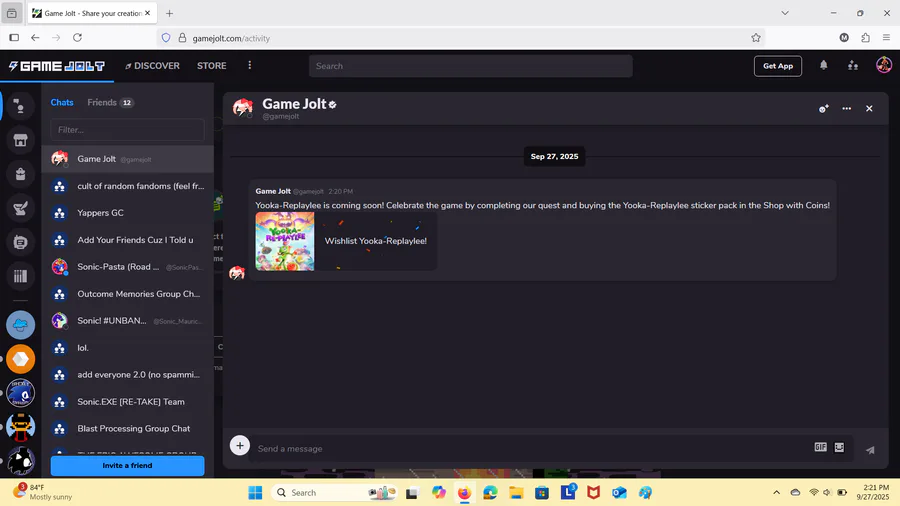The width and height of the screenshot is (900, 506).
Task: Bookmark this page with the star icon
Action: pyautogui.click(x=756, y=38)
